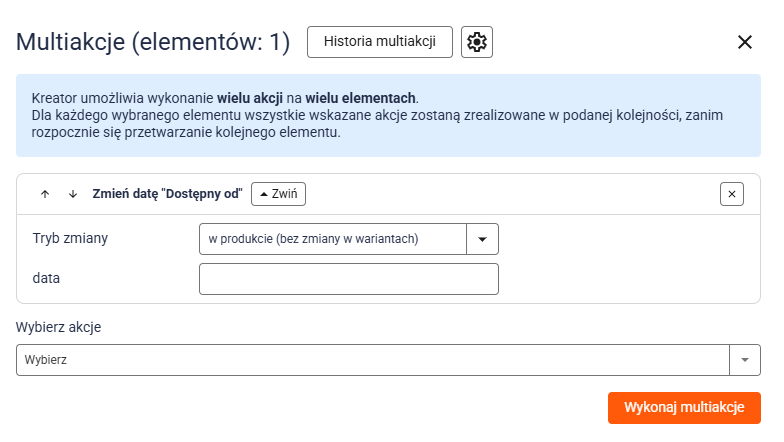This screenshot has height=442, width=784.
Task: Open multiaction settings via gear icon
Action: [477, 42]
